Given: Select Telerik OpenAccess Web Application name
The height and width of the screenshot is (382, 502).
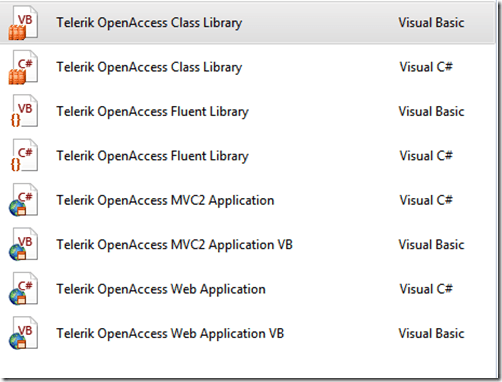Looking at the screenshot, I should [161, 289].
